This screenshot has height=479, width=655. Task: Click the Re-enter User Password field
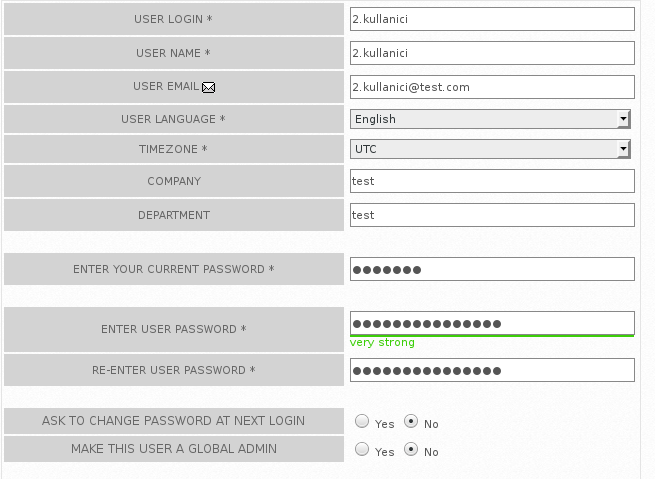(492, 370)
